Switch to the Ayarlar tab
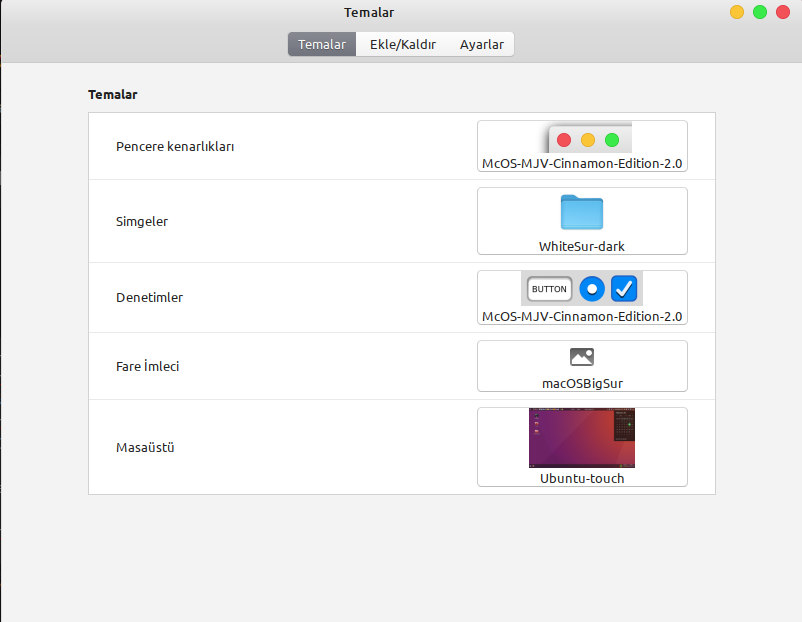This screenshot has width=802, height=622. point(481,45)
